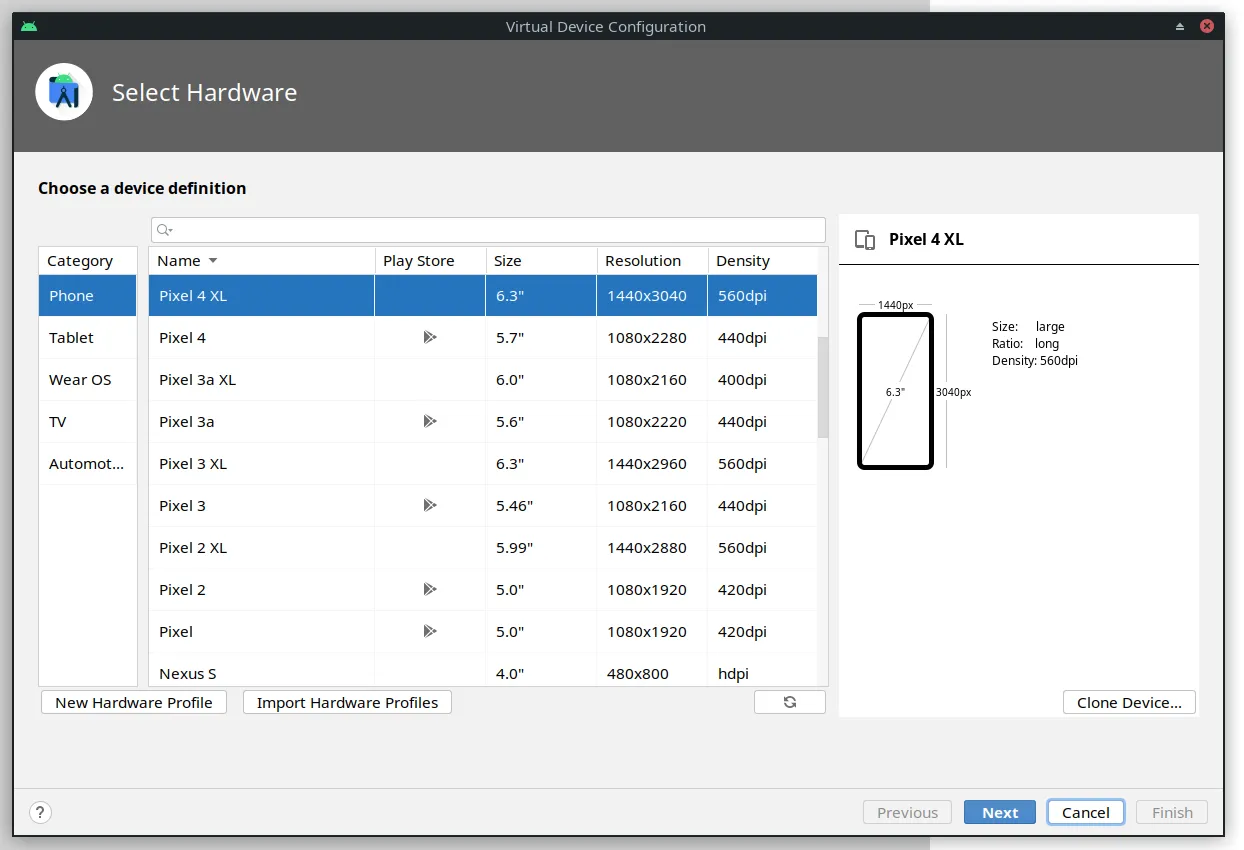This screenshot has width=1244, height=850.
Task: Sort by the Density column header
Action: click(x=762, y=261)
